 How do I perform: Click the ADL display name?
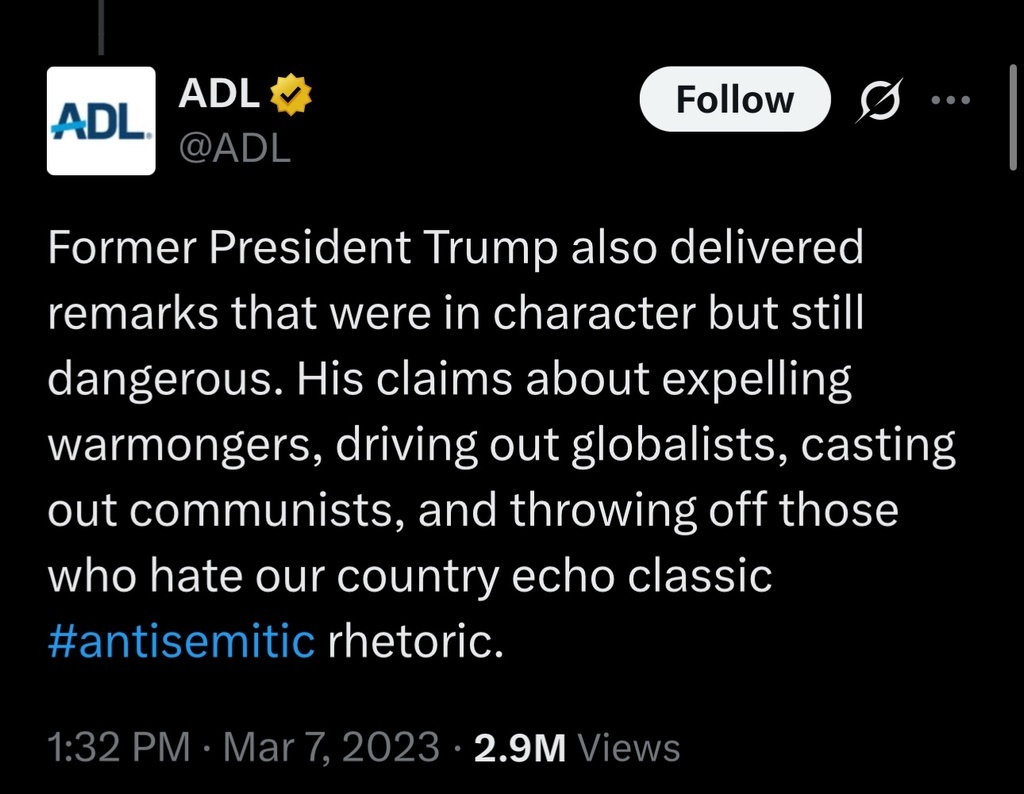(219, 95)
